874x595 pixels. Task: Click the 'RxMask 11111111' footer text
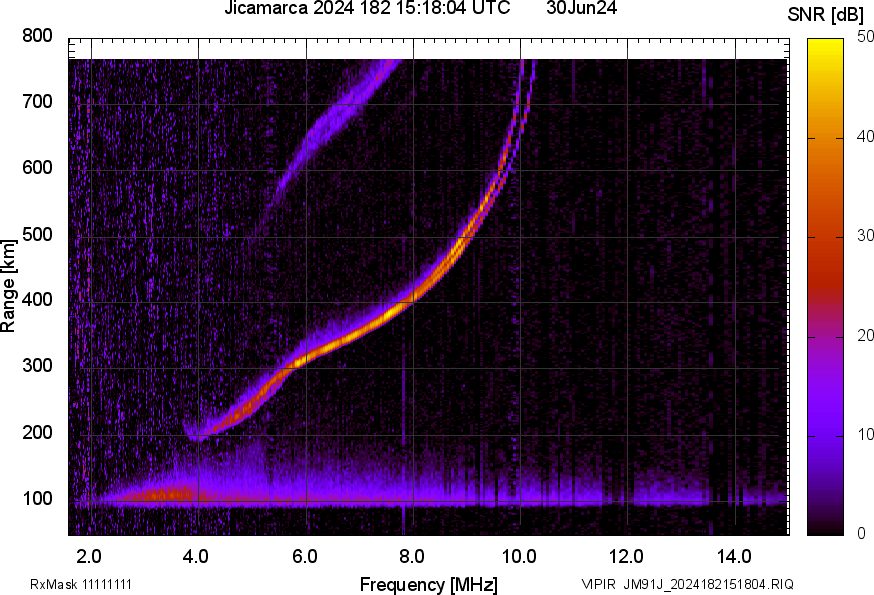tap(81, 585)
